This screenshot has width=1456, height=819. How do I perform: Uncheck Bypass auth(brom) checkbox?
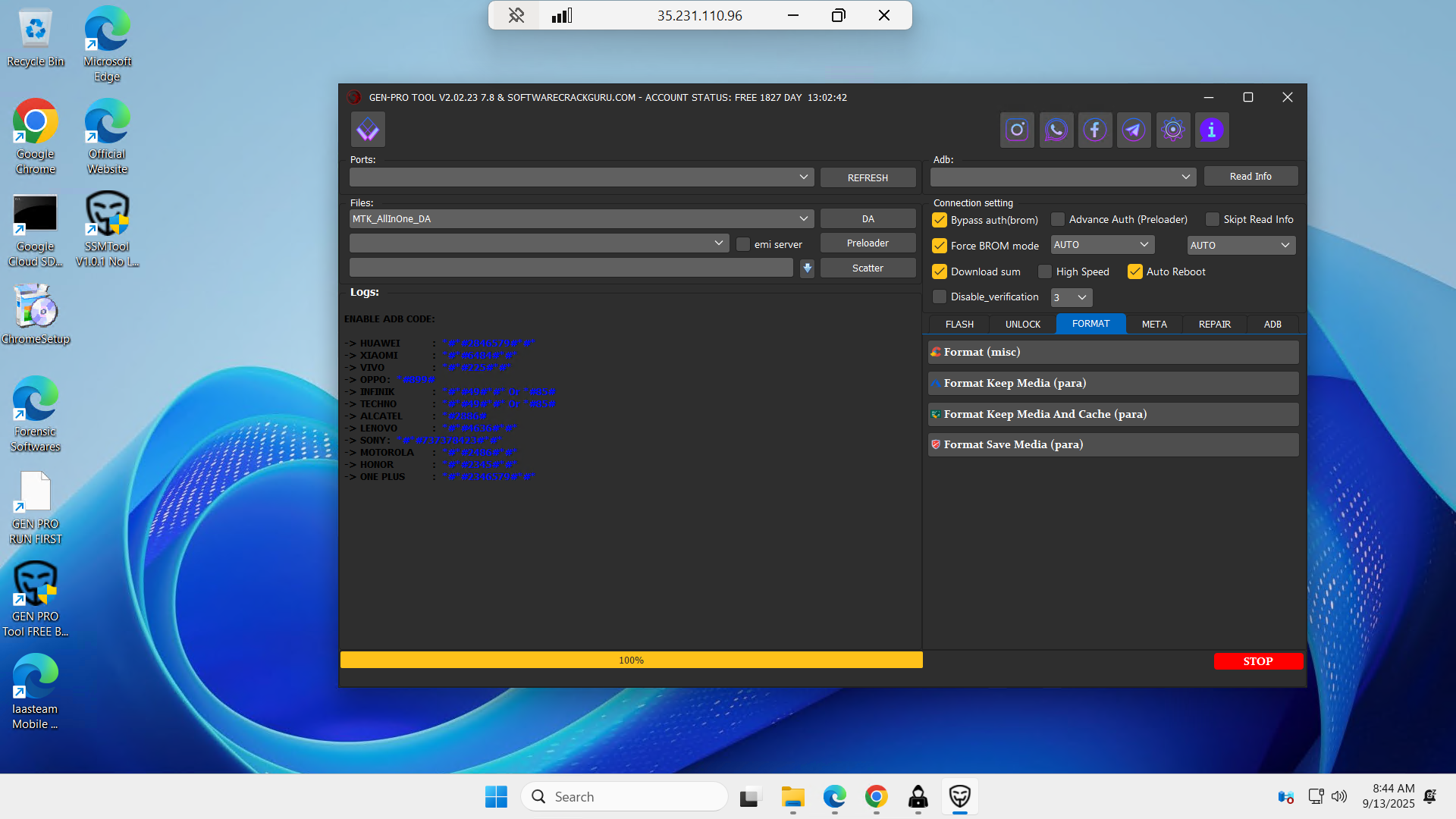(940, 220)
